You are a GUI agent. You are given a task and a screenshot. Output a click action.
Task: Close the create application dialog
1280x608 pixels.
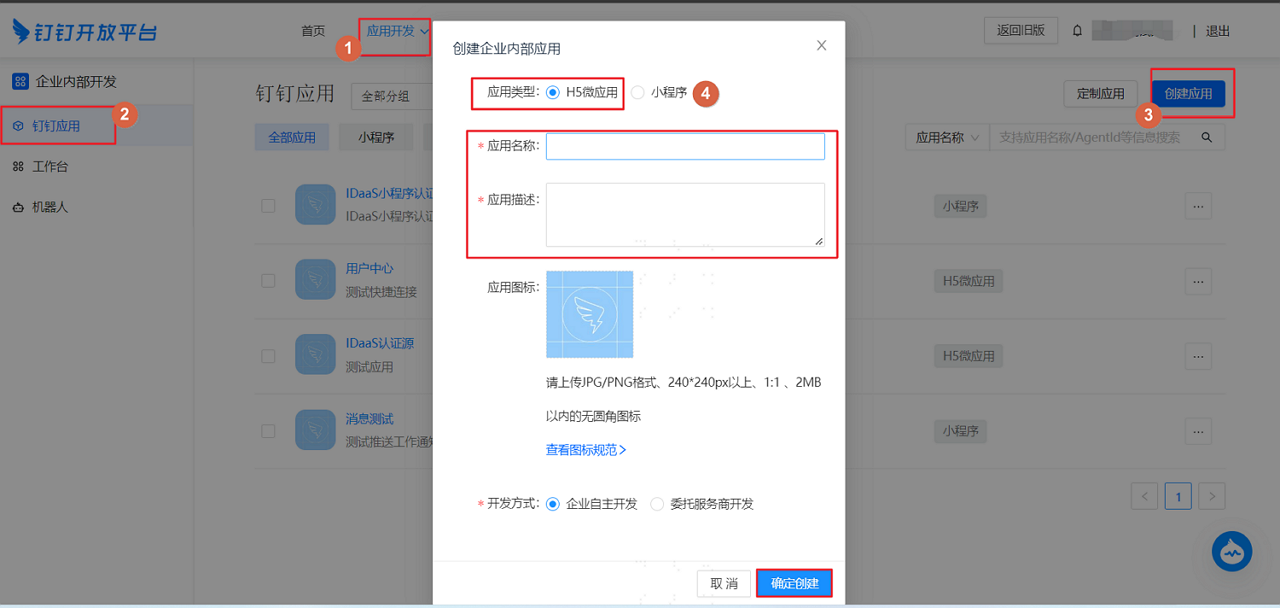[822, 45]
